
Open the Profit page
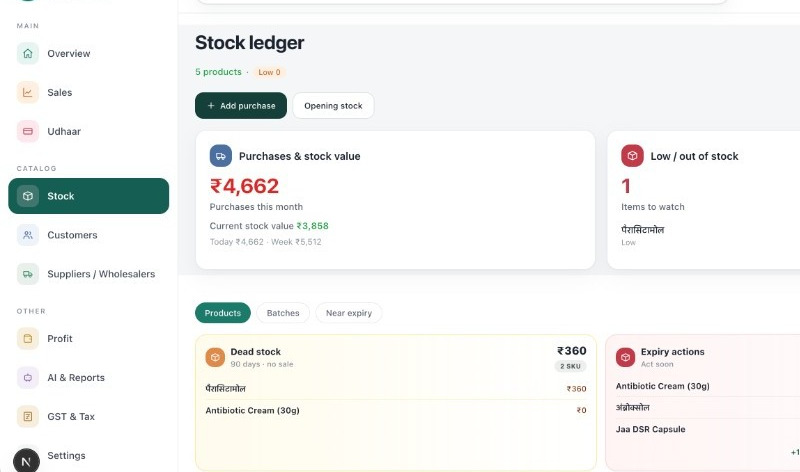point(89,338)
